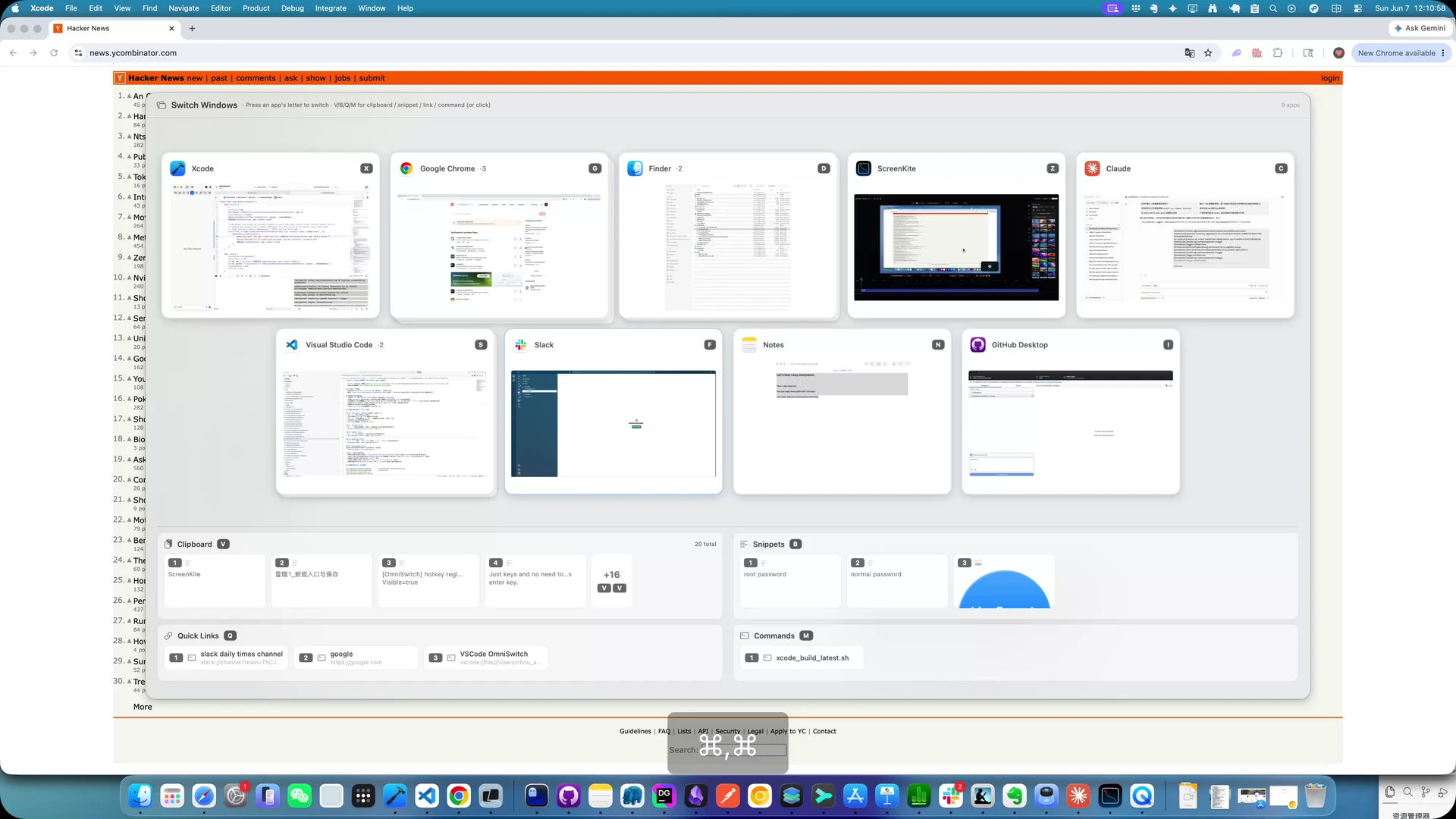The height and width of the screenshot is (819, 1456).
Task: Open the Claude window card
Action: [1185, 235]
